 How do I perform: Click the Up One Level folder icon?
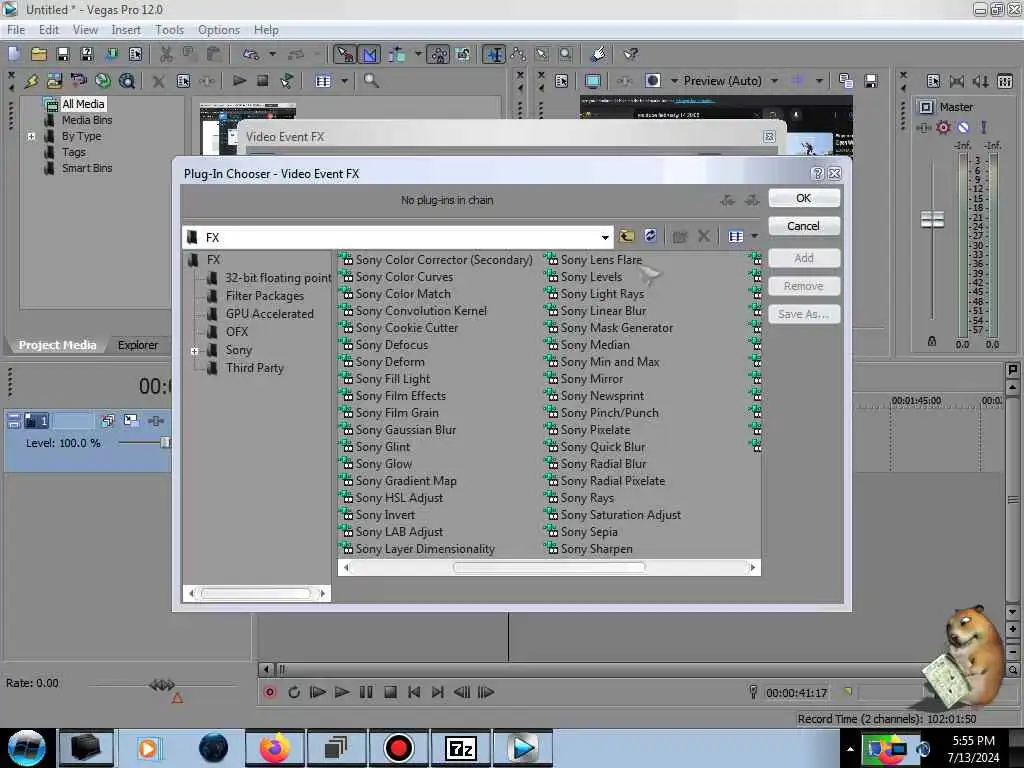click(x=627, y=236)
